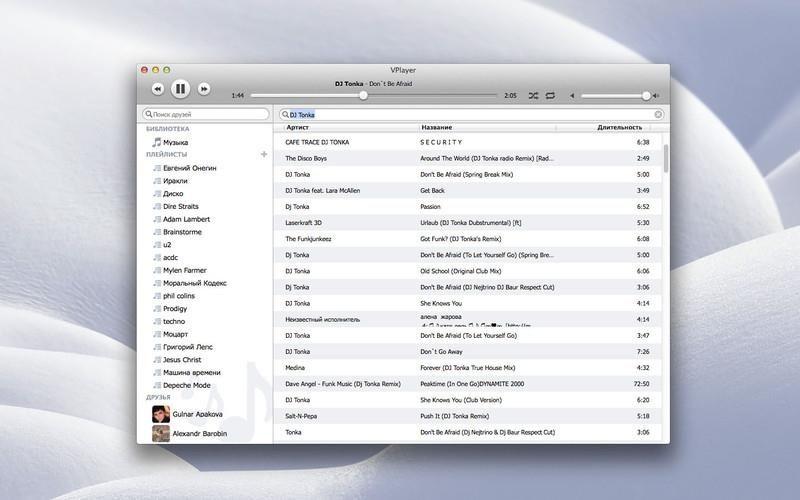Select the track SECURITY

click(467, 142)
